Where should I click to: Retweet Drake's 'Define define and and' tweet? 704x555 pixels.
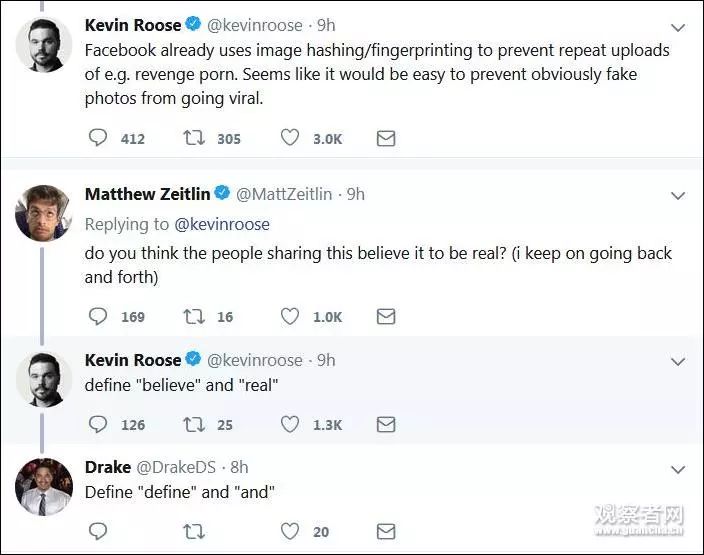coord(194,531)
